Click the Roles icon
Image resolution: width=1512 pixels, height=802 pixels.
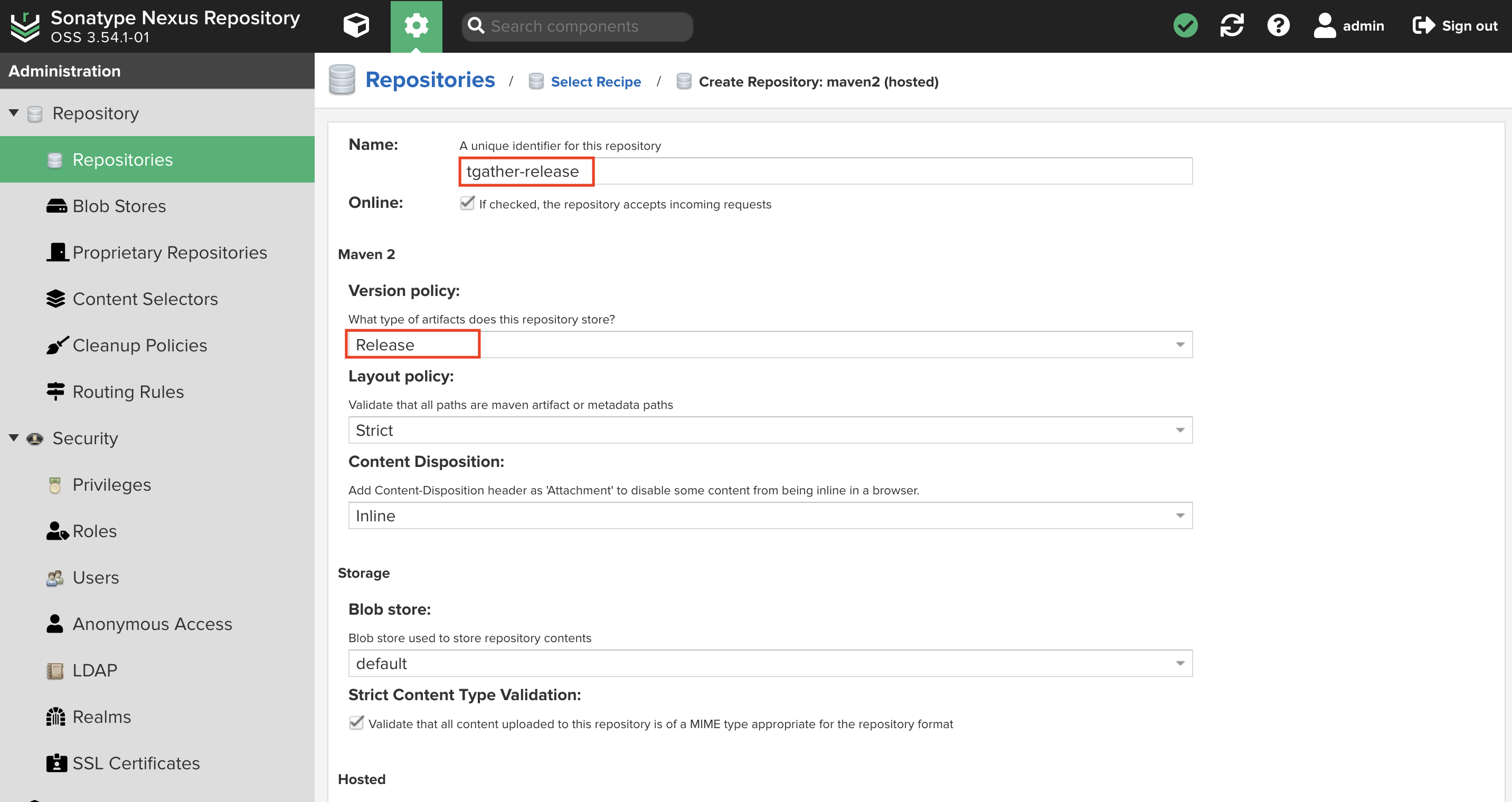click(x=57, y=530)
